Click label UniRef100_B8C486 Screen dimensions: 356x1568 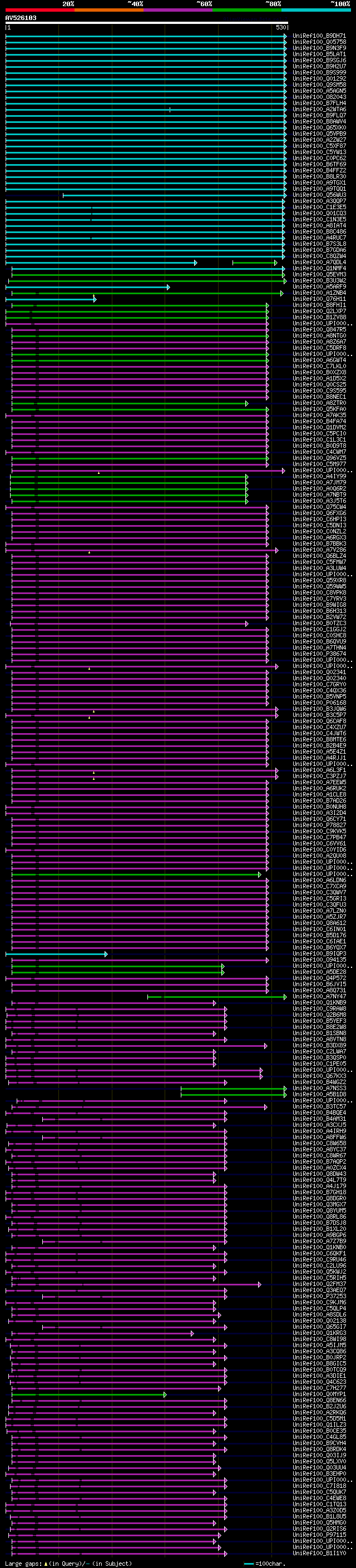point(319,231)
